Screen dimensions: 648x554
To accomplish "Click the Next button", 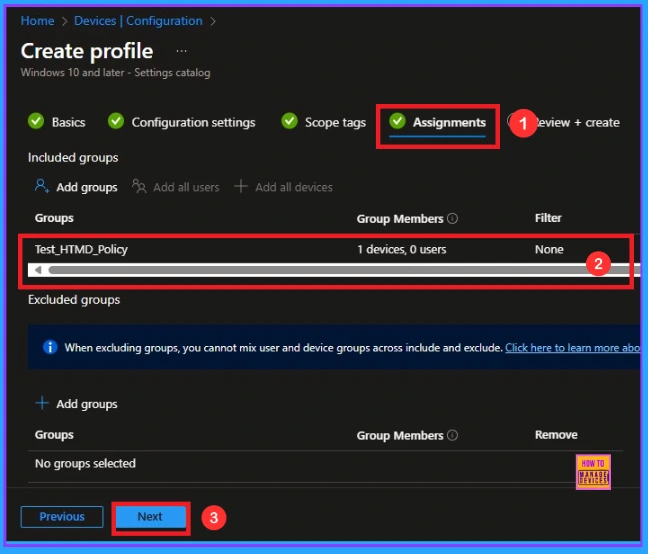I will 150,517.
